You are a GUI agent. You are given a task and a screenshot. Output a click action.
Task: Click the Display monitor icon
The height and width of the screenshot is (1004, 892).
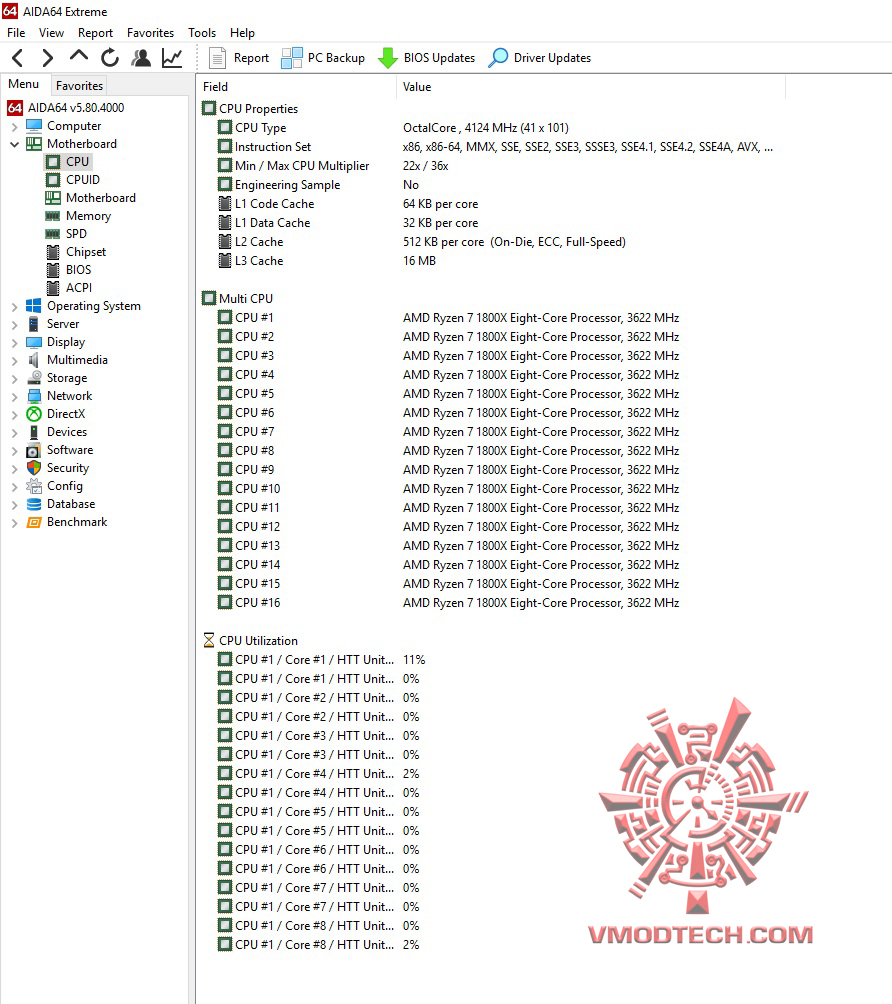[x=34, y=342]
